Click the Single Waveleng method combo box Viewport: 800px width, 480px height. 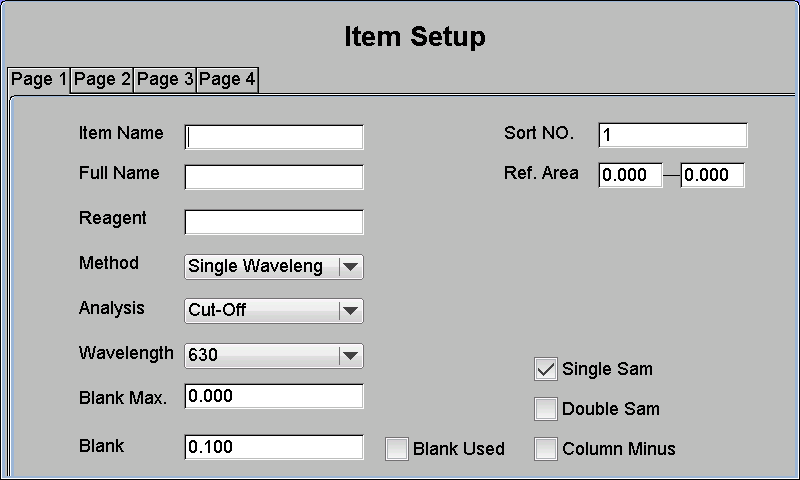click(x=274, y=267)
